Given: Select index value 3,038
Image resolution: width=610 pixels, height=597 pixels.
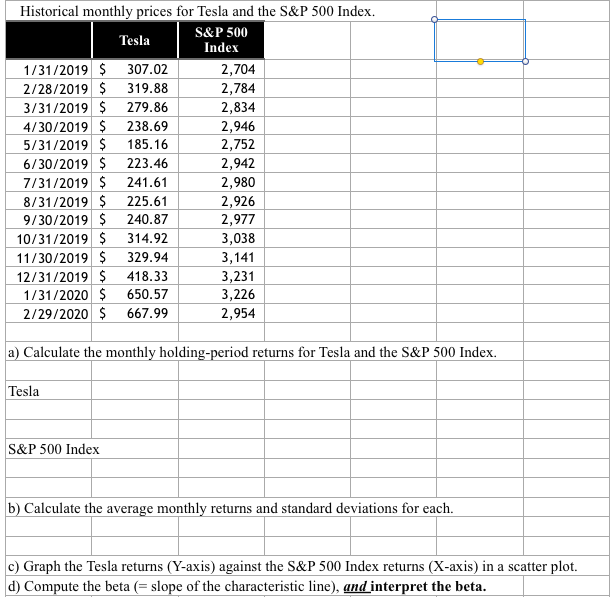Looking at the screenshot, I should pos(221,238).
